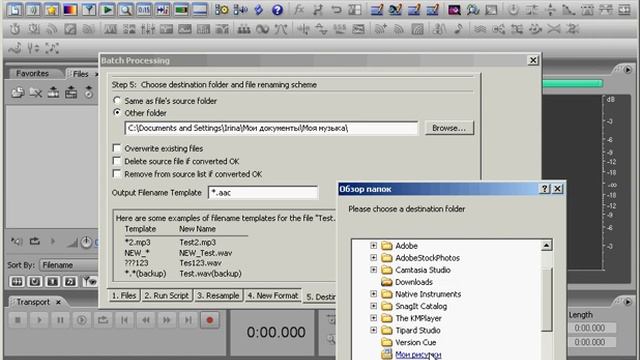Switch to the 2. Run Script tab

click(167, 296)
